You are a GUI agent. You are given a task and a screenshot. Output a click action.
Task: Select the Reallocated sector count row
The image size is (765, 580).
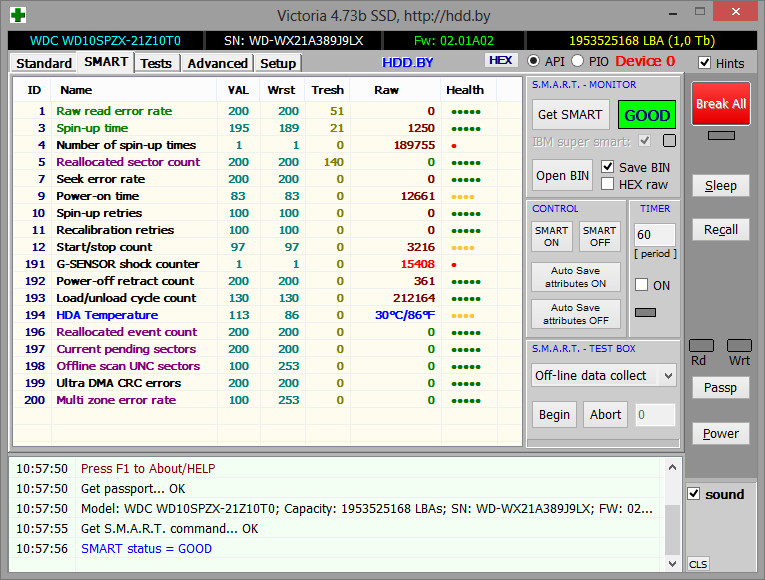tap(267, 162)
